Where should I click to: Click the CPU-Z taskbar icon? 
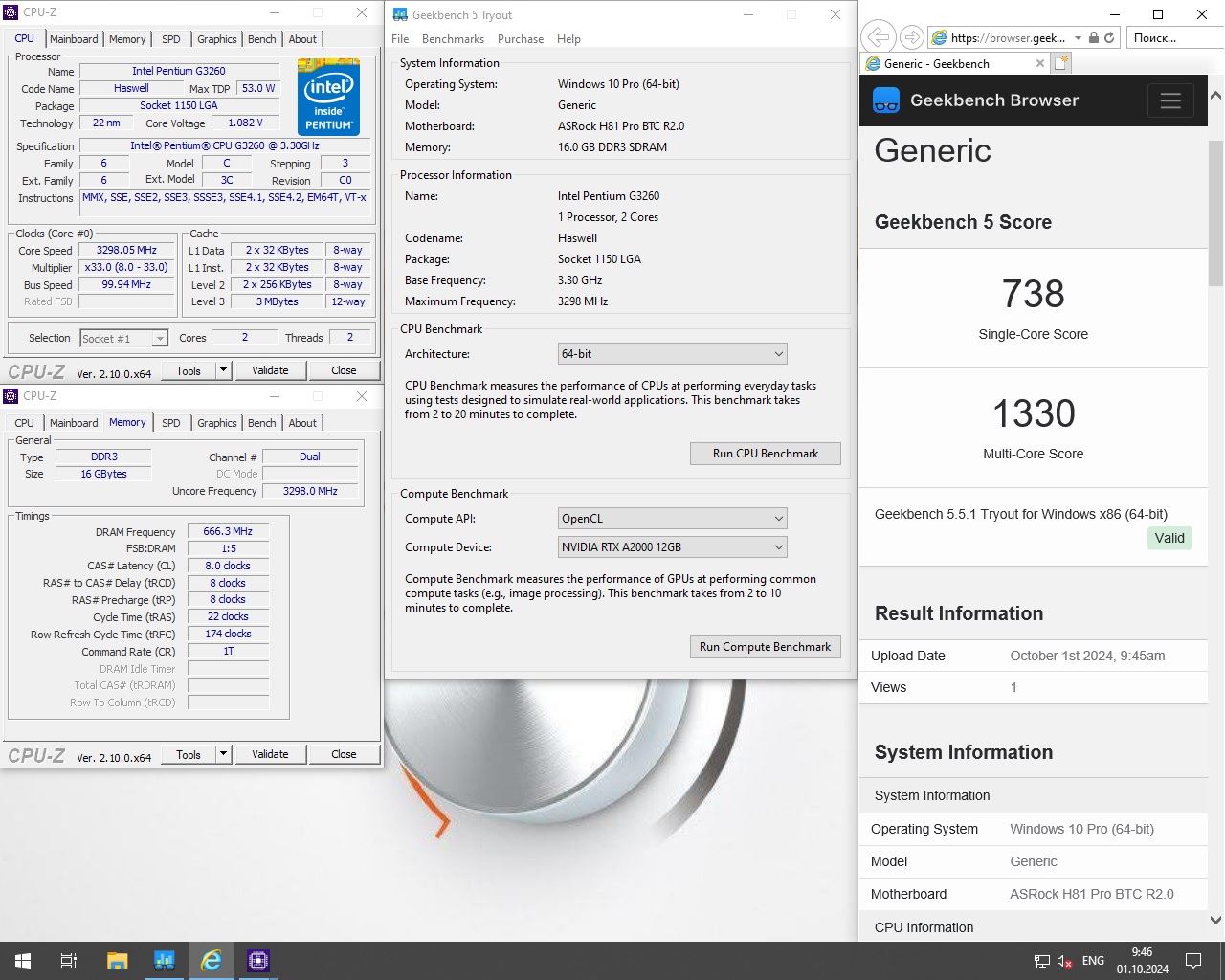pos(257,961)
